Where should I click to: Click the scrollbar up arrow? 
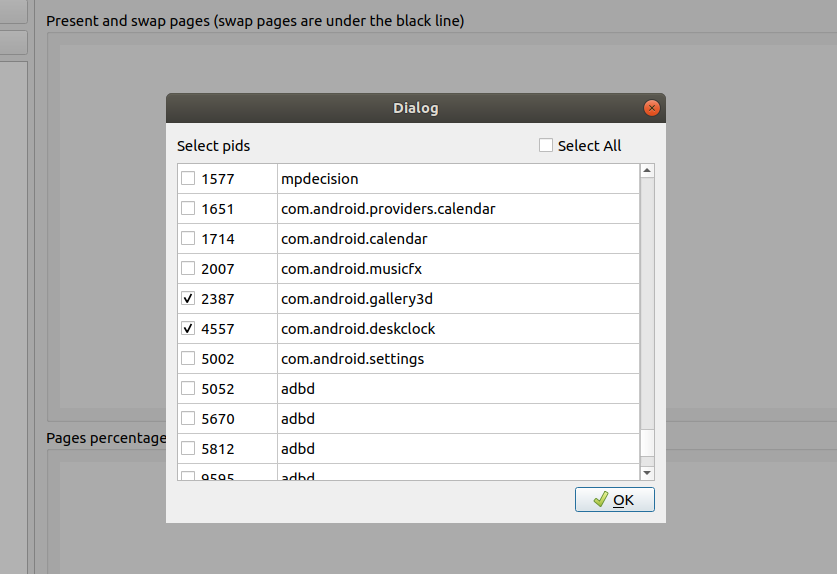[x=647, y=171]
